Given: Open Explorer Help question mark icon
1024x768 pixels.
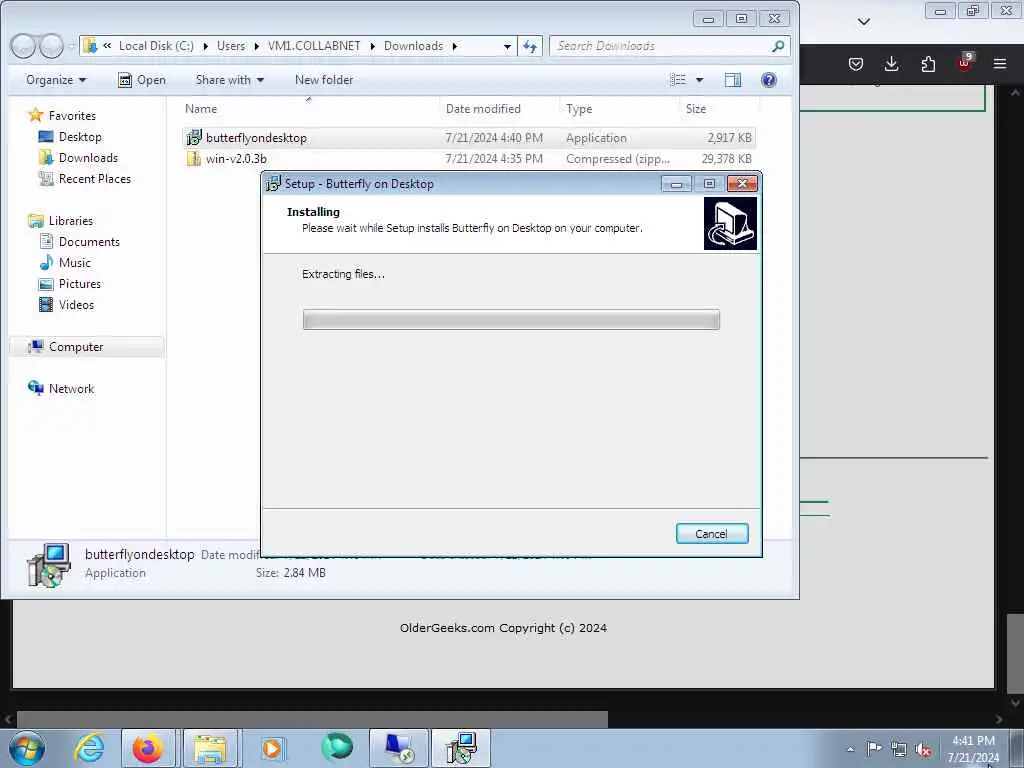Looking at the screenshot, I should point(769,80).
